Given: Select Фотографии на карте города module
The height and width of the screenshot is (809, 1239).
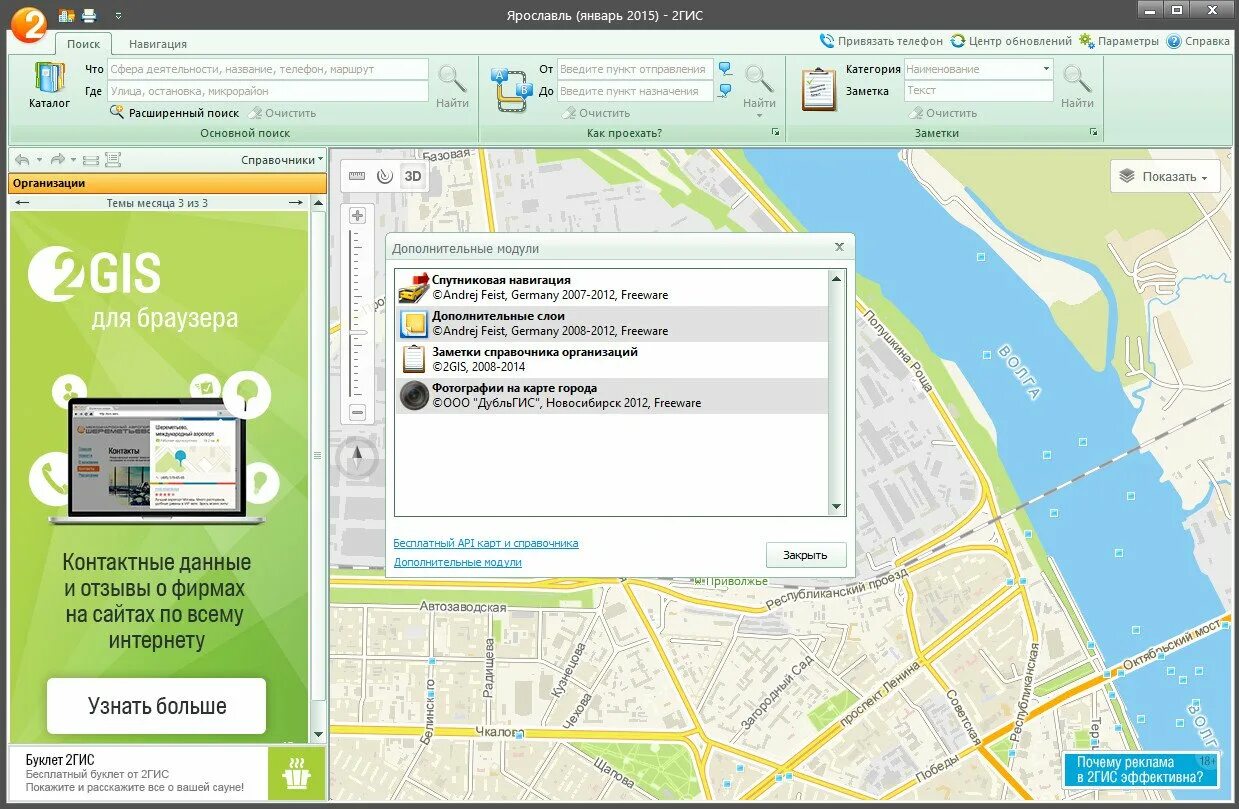Looking at the screenshot, I should [x=611, y=396].
